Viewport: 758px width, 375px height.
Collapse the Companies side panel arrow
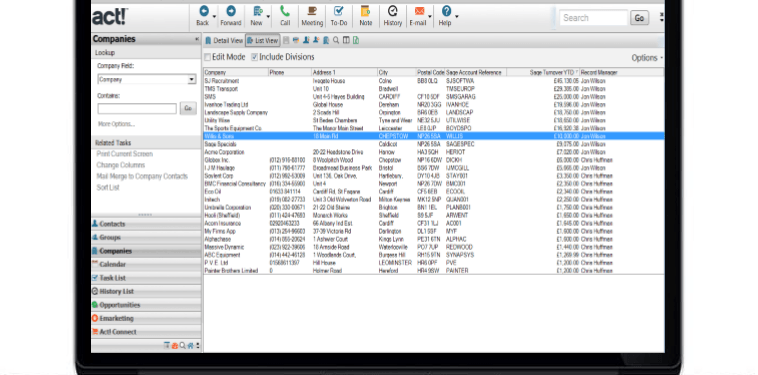[197, 39]
